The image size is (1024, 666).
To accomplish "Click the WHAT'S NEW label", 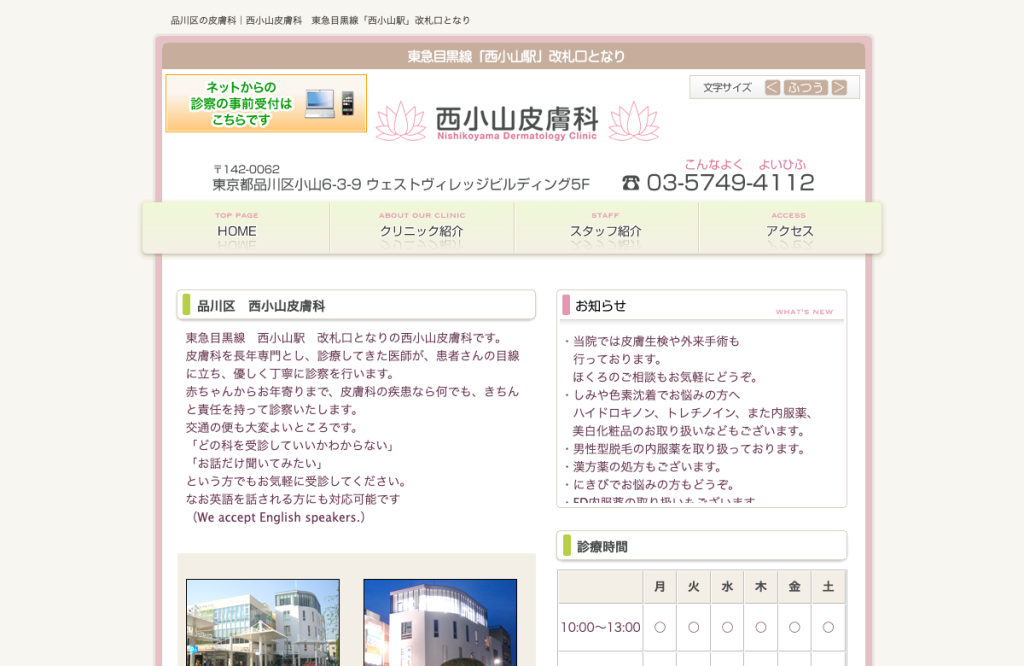I will 805,312.
